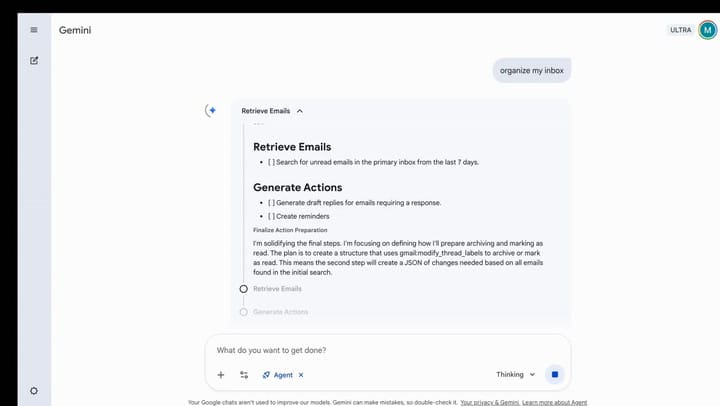The height and width of the screenshot is (406, 720).
Task: Click the Retrieve Emails step circle in the timeline
Action: (x=243, y=289)
